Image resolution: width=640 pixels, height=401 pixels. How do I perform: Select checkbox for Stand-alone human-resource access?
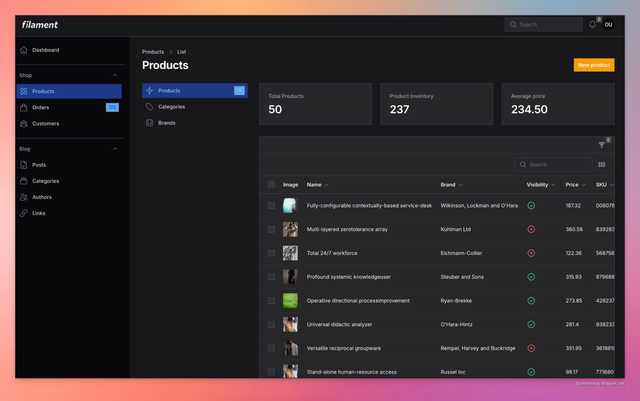271,372
